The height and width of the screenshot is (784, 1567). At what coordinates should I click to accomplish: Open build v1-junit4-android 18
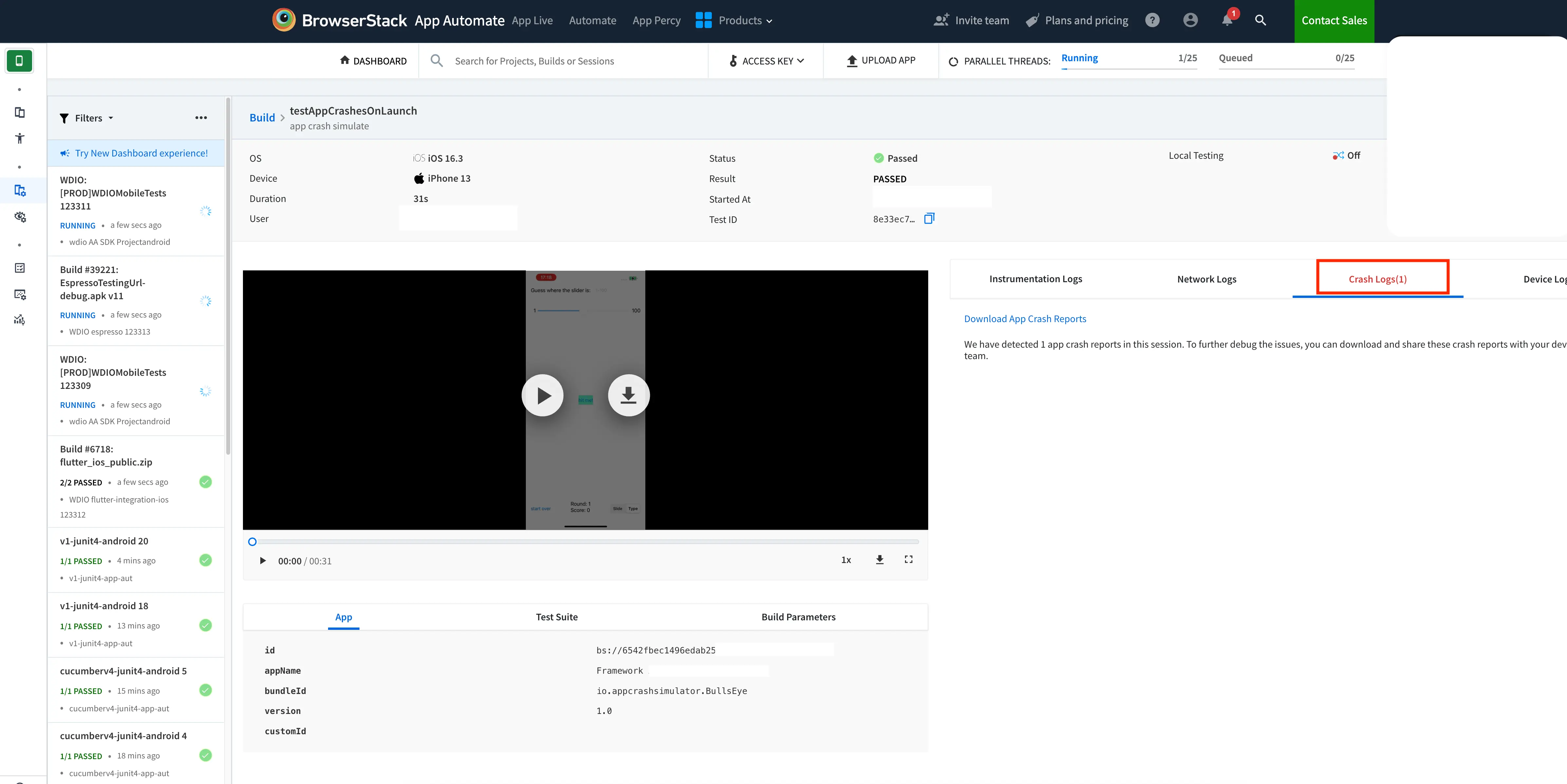click(136, 625)
